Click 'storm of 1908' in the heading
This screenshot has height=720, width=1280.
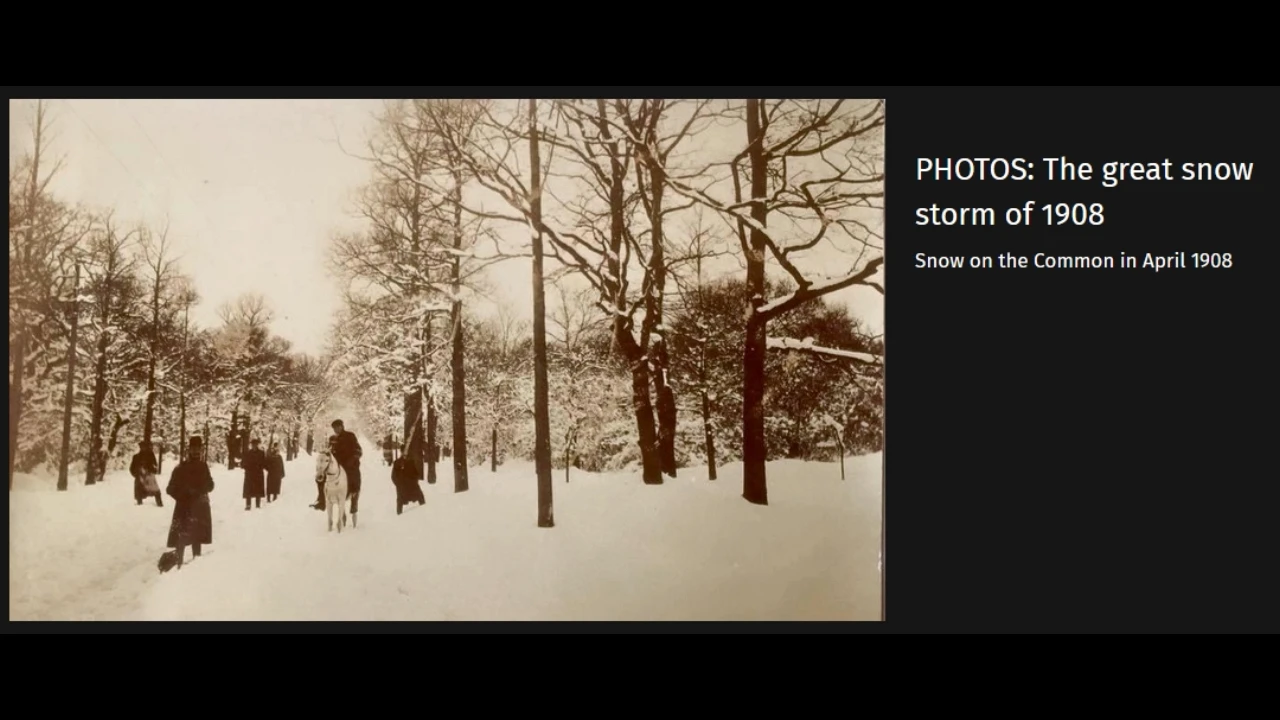(x=1009, y=214)
